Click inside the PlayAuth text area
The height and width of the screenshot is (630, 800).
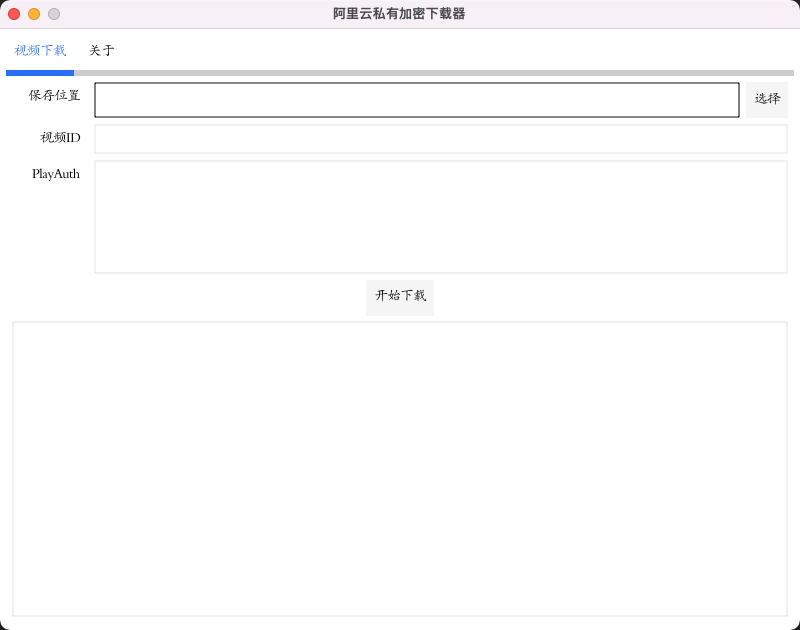tap(441, 217)
